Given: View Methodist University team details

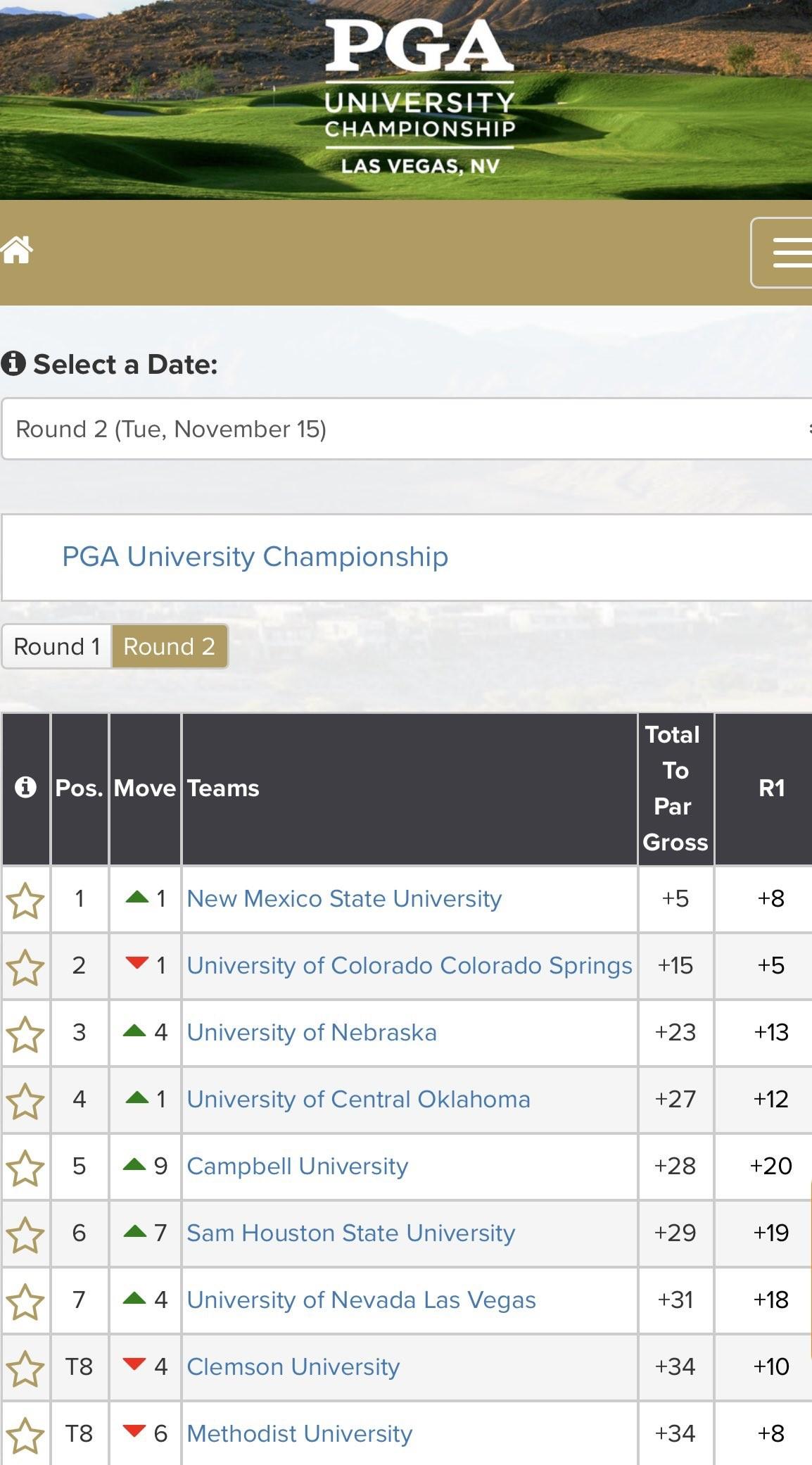Looking at the screenshot, I should point(299,1434).
